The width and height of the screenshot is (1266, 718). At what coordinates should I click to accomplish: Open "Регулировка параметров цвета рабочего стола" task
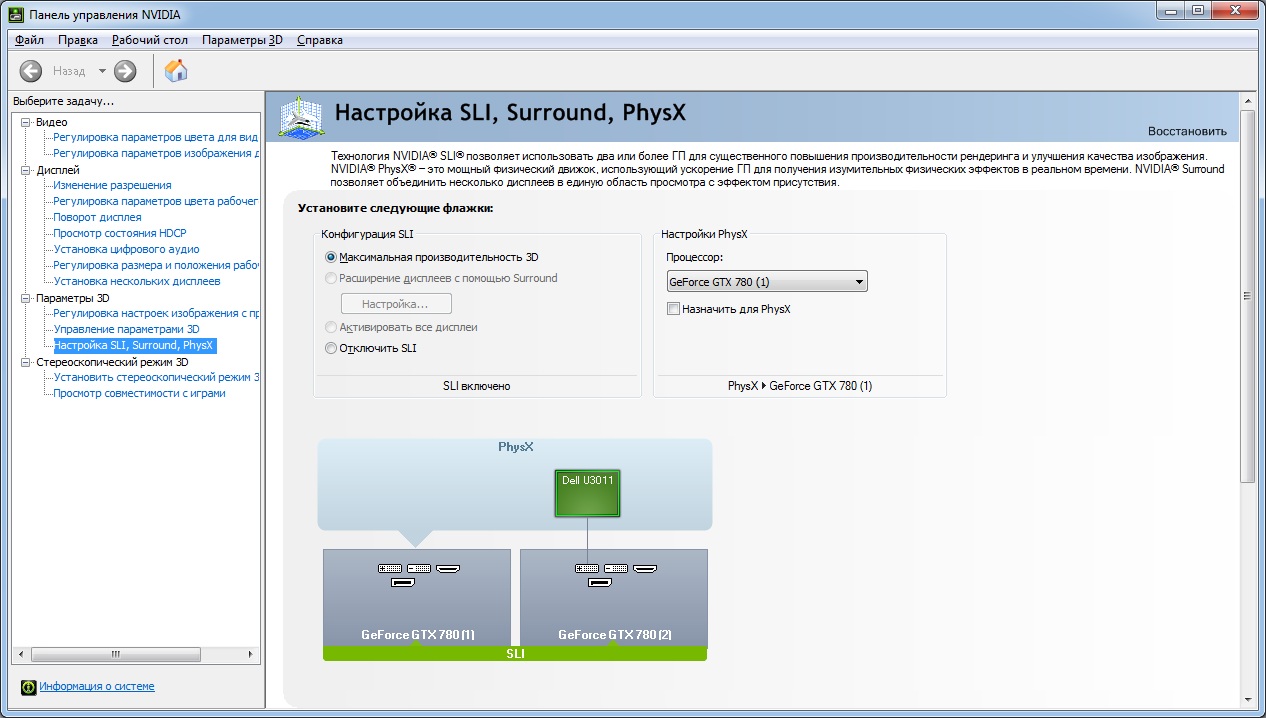click(156, 201)
